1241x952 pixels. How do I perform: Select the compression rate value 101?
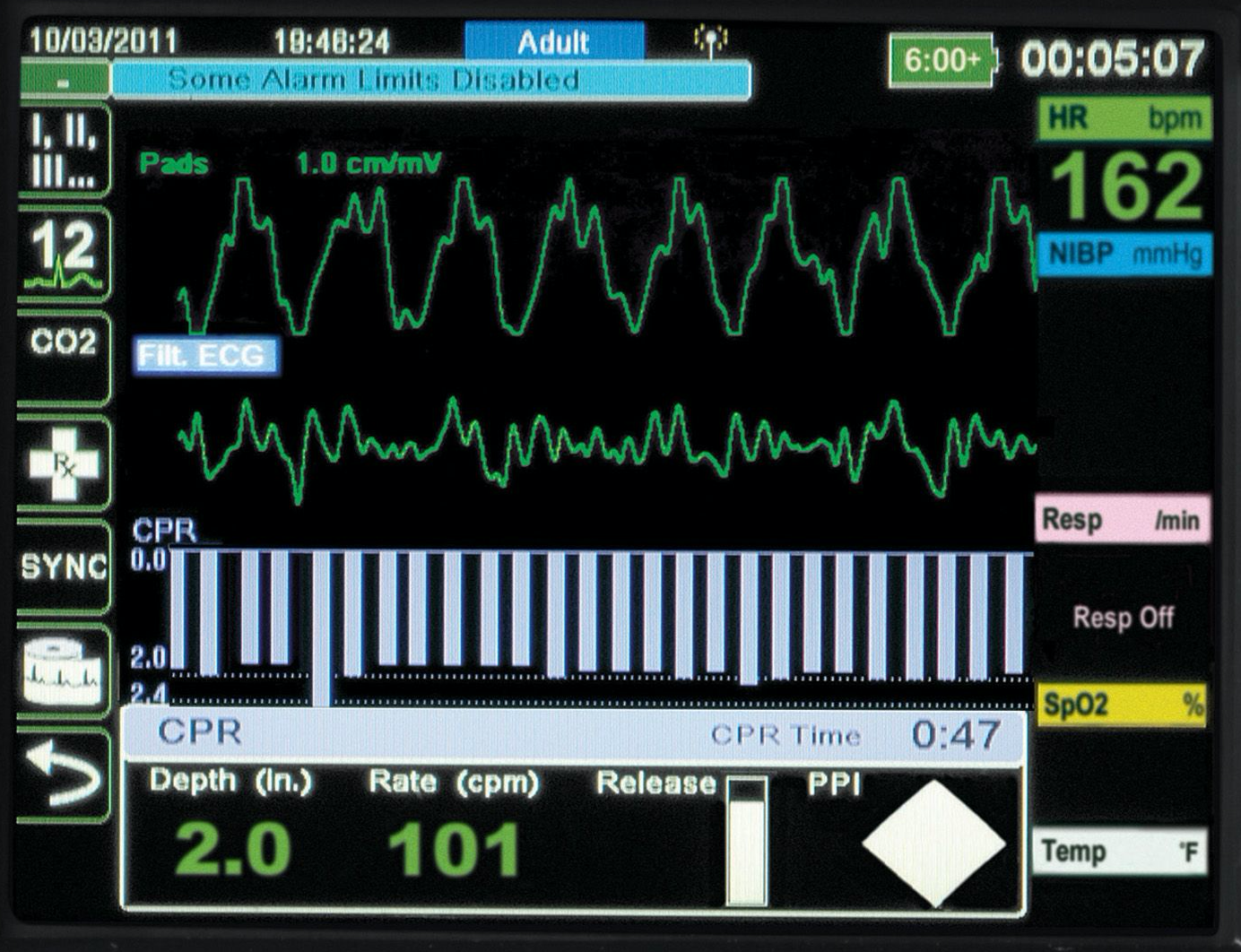pyautogui.click(x=455, y=850)
